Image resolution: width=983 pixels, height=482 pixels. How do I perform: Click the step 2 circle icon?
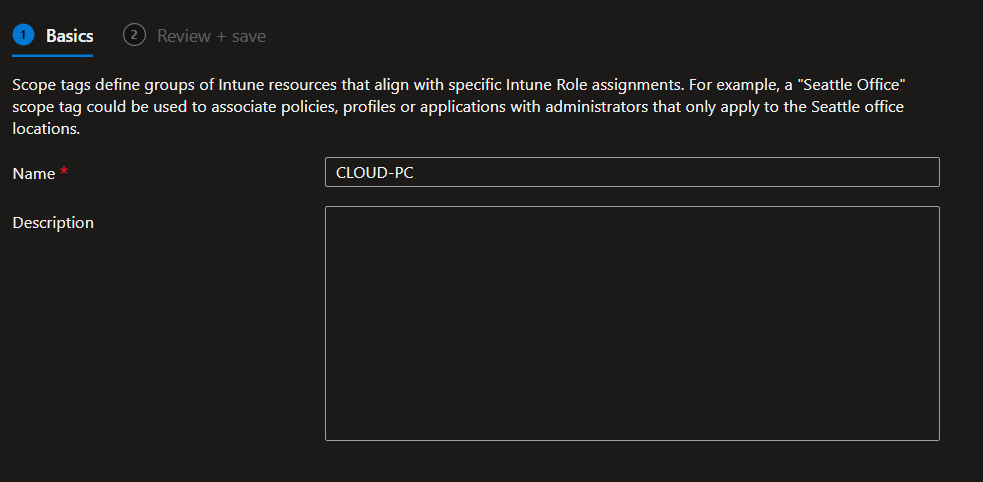133,35
